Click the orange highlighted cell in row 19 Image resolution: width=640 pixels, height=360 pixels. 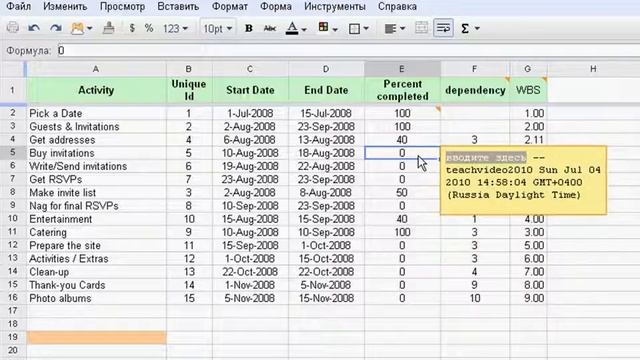[x=96, y=338]
